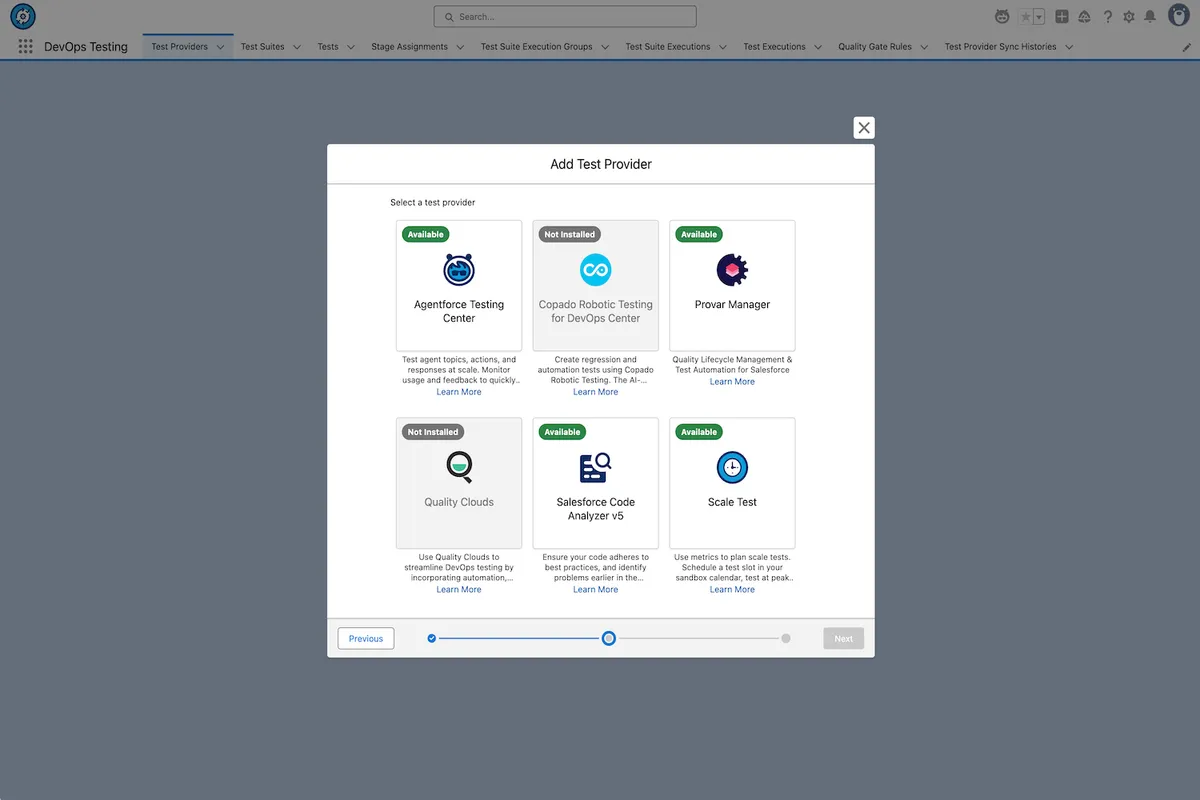
Task: Select the Agentforce Testing Center provider card
Action: pos(459,285)
